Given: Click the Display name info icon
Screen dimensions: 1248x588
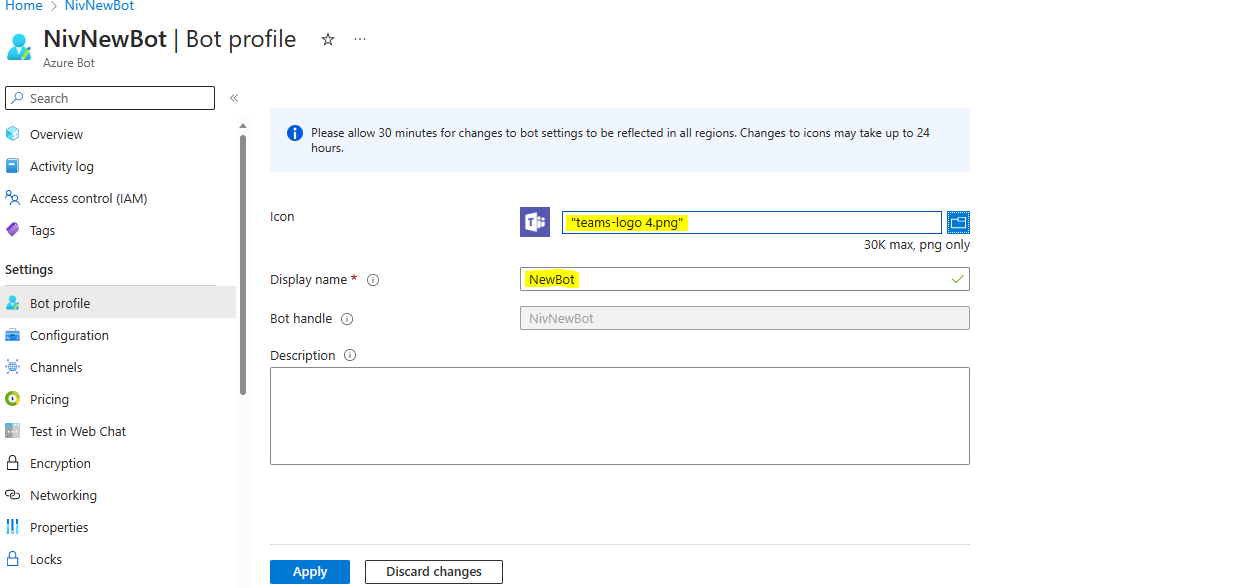Looking at the screenshot, I should point(373,280).
